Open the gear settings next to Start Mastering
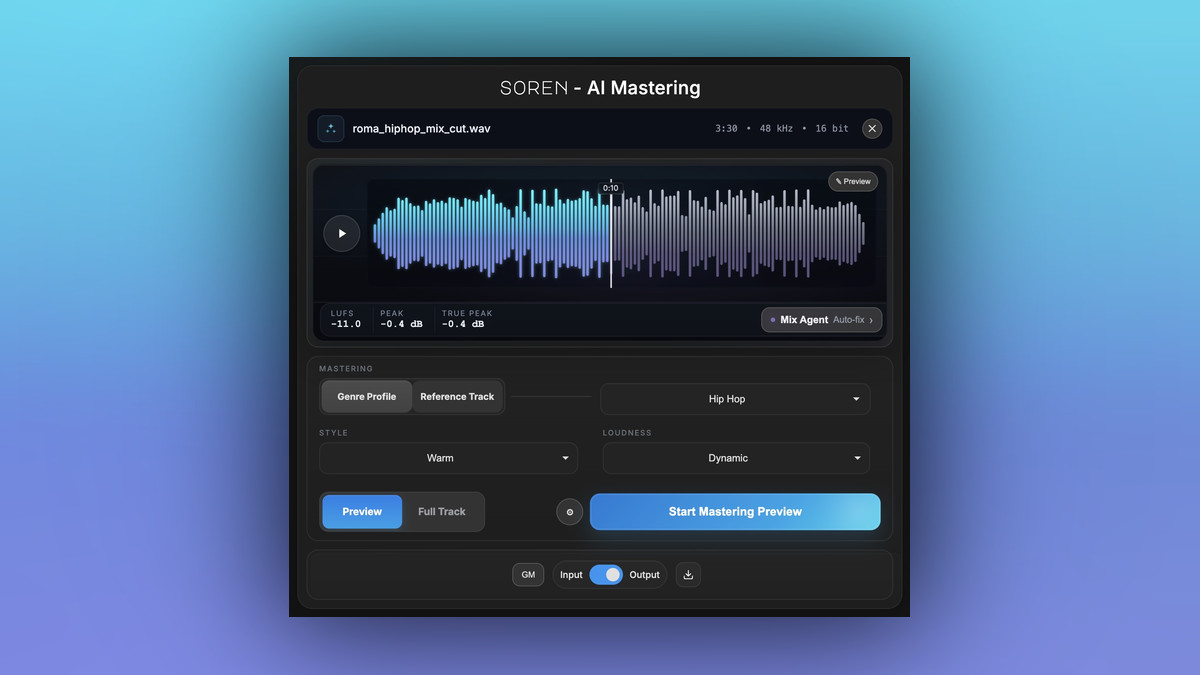 (569, 512)
